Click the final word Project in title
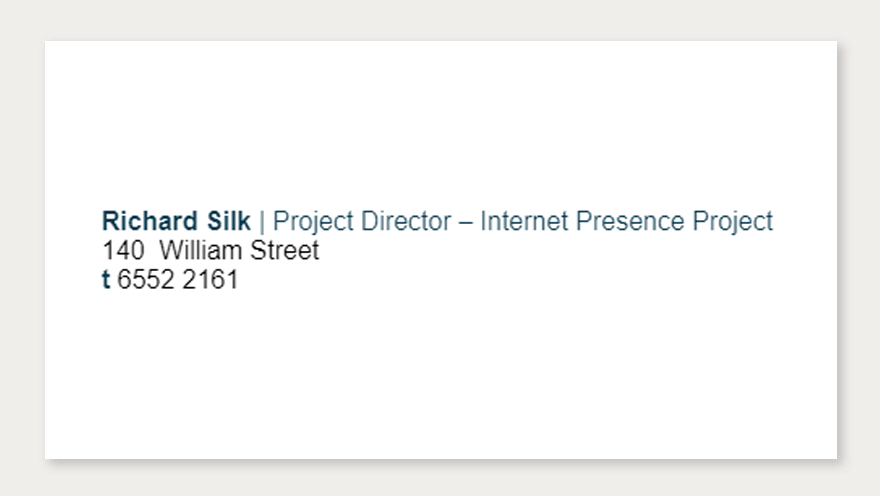This screenshot has height=496, width=880. coord(732,222)
